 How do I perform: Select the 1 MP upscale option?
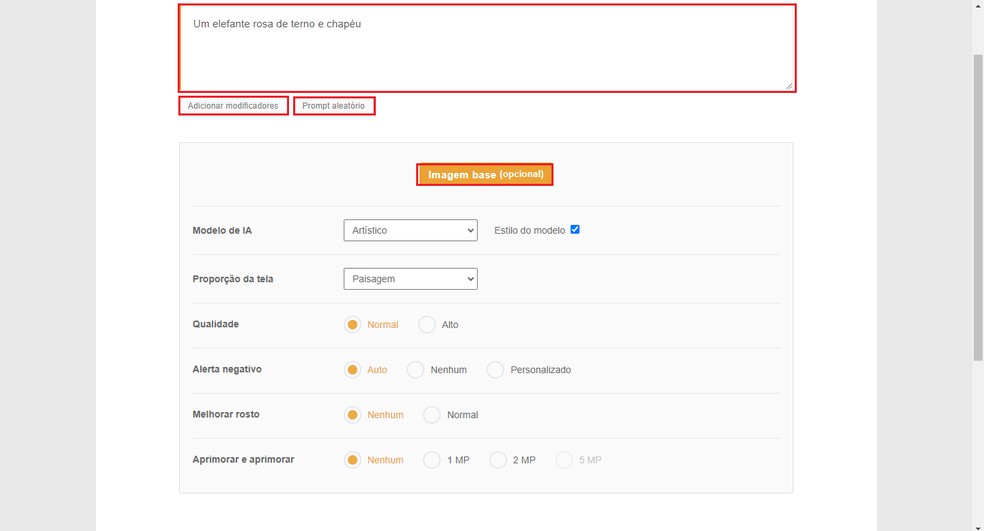click(432, 460)
